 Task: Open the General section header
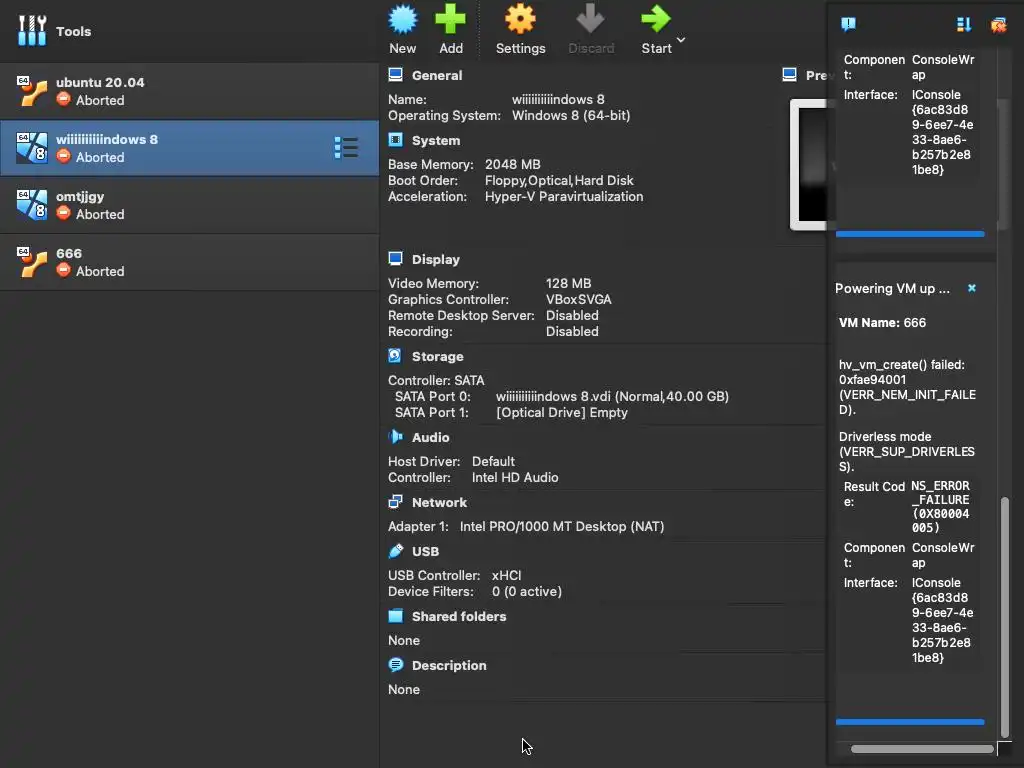coord(437,75)
